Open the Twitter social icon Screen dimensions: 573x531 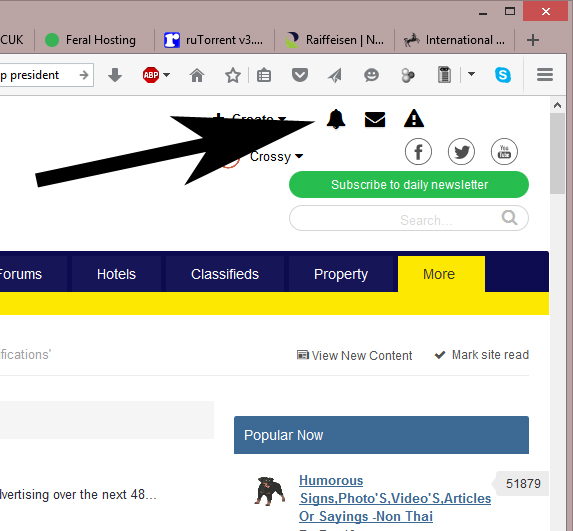pyautogui.click(x=461, y=152)
